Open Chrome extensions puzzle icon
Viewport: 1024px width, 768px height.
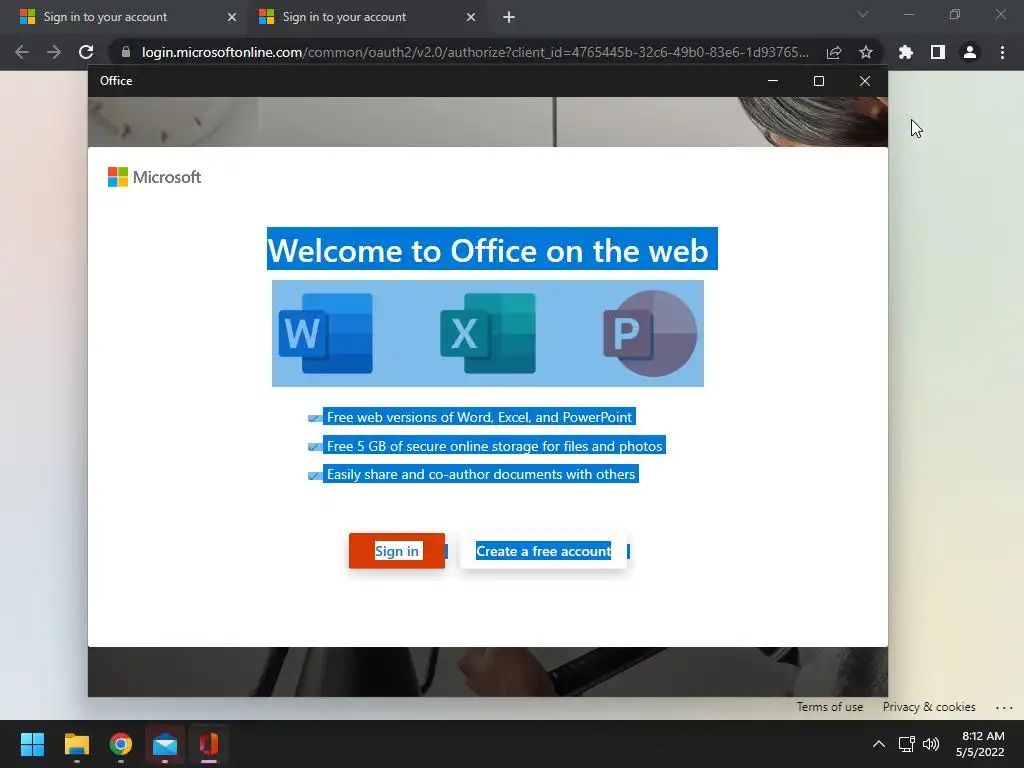click(906, 52)
